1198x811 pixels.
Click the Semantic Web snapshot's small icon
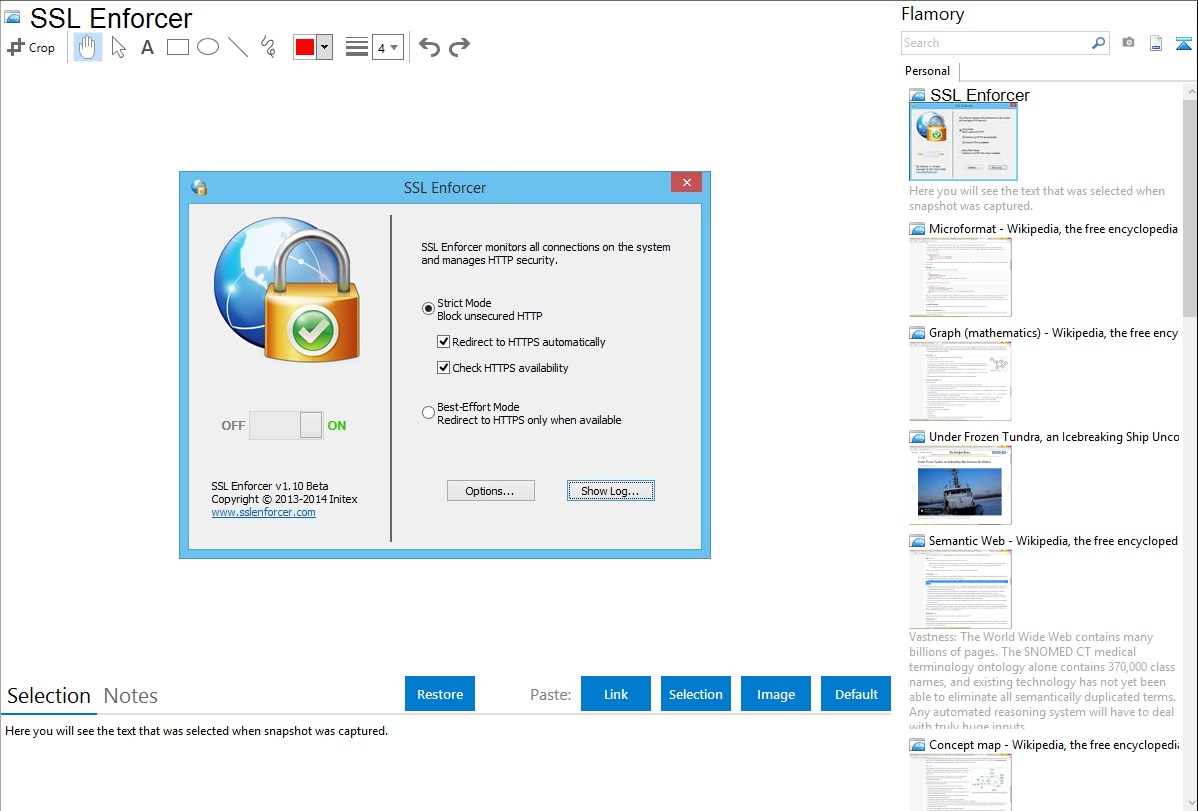tap(918, 541)
